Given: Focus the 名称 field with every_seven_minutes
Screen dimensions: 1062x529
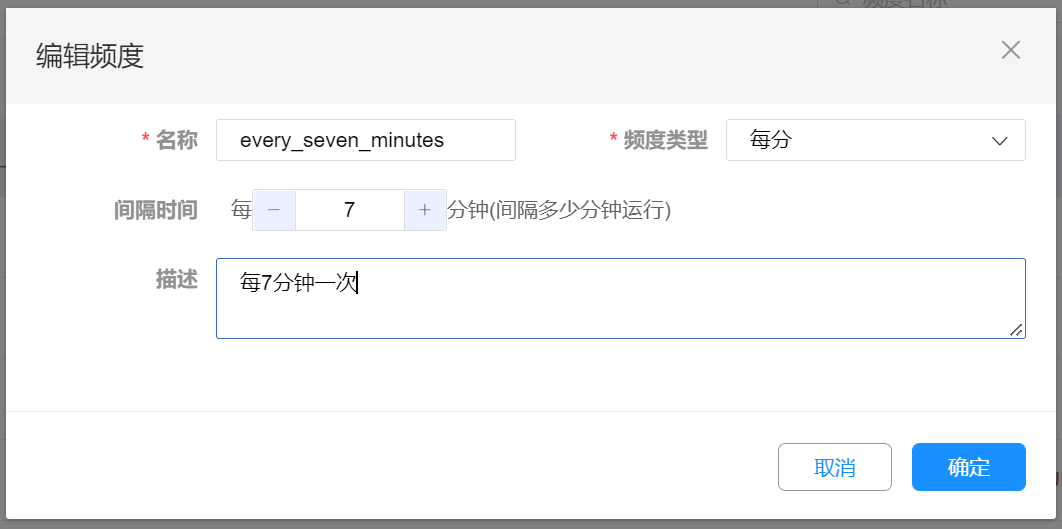Looking at the screenshot, I should click(x=365, y=140).
